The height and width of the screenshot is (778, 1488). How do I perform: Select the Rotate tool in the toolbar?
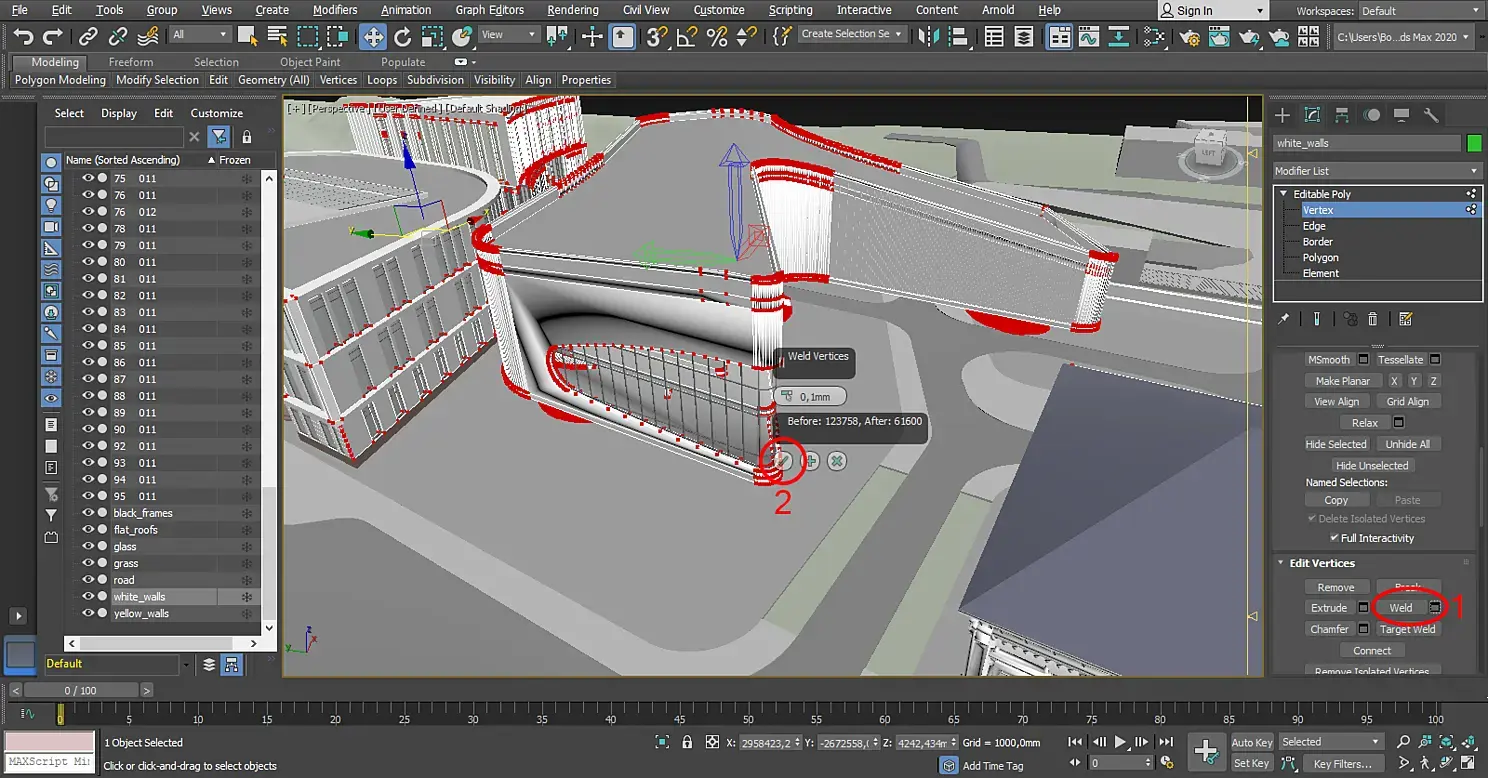(402, 37)
